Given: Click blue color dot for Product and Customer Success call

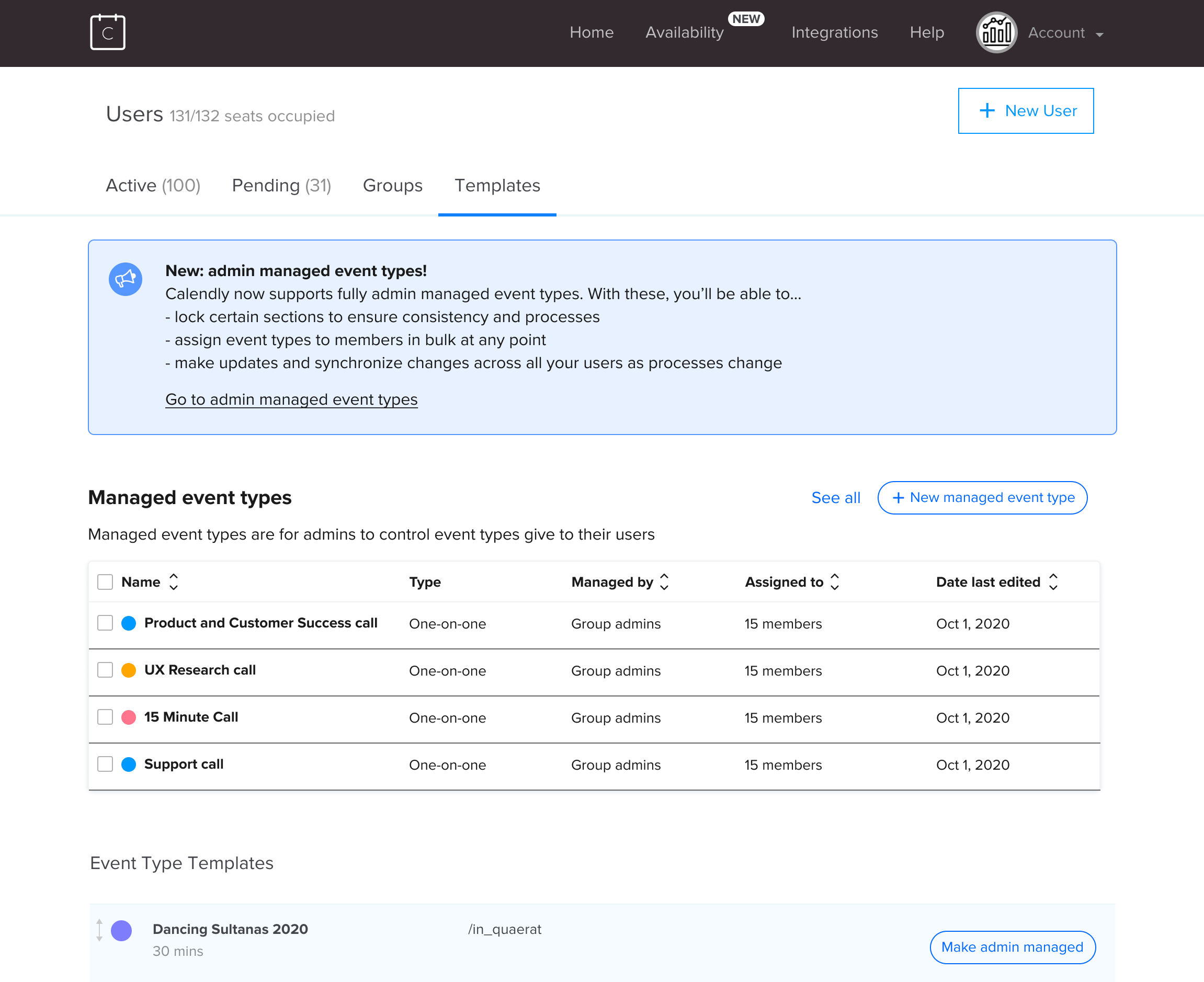Looking at the screenshot, I should 129,623.
